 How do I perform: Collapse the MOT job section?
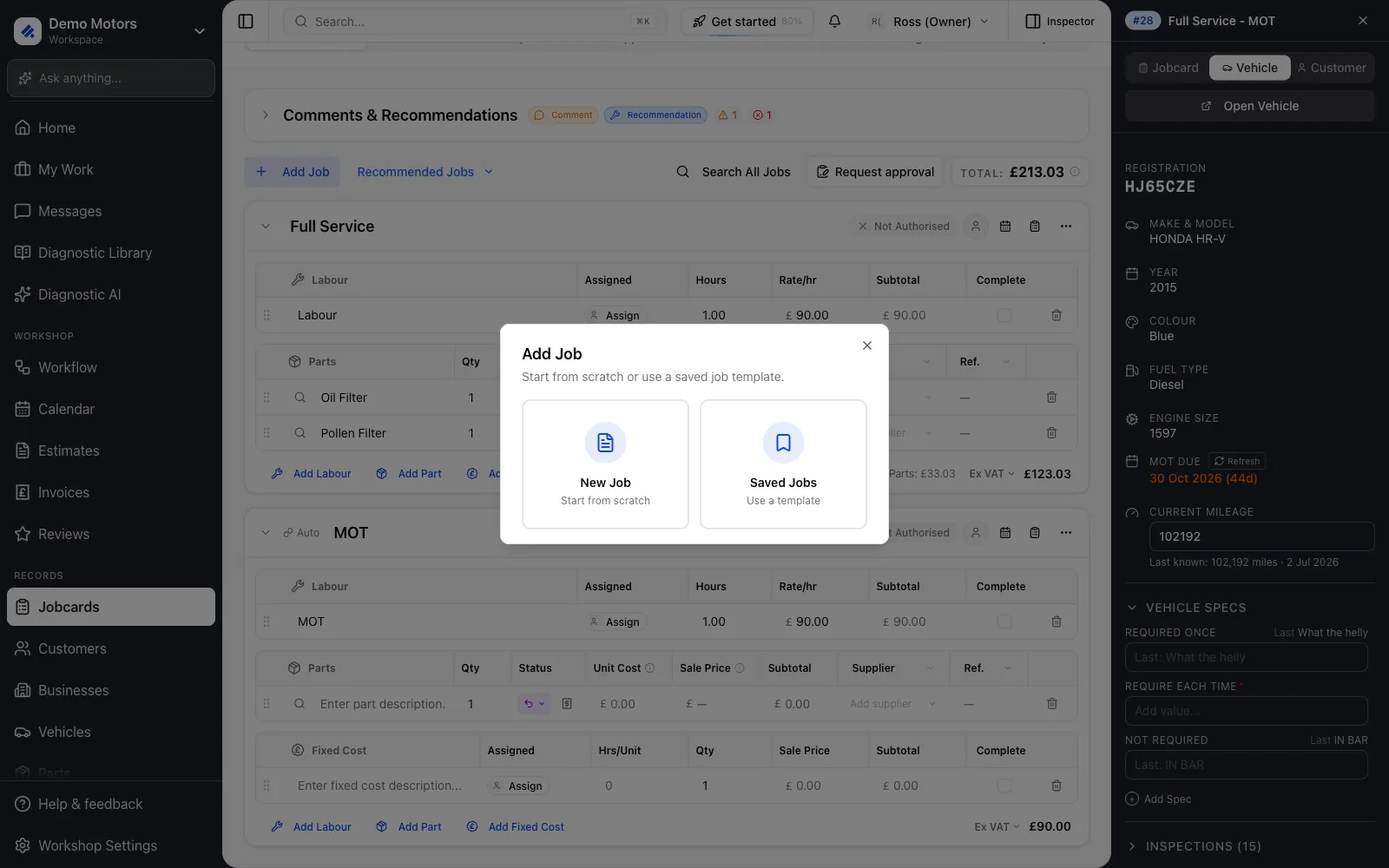pos(266,533)
